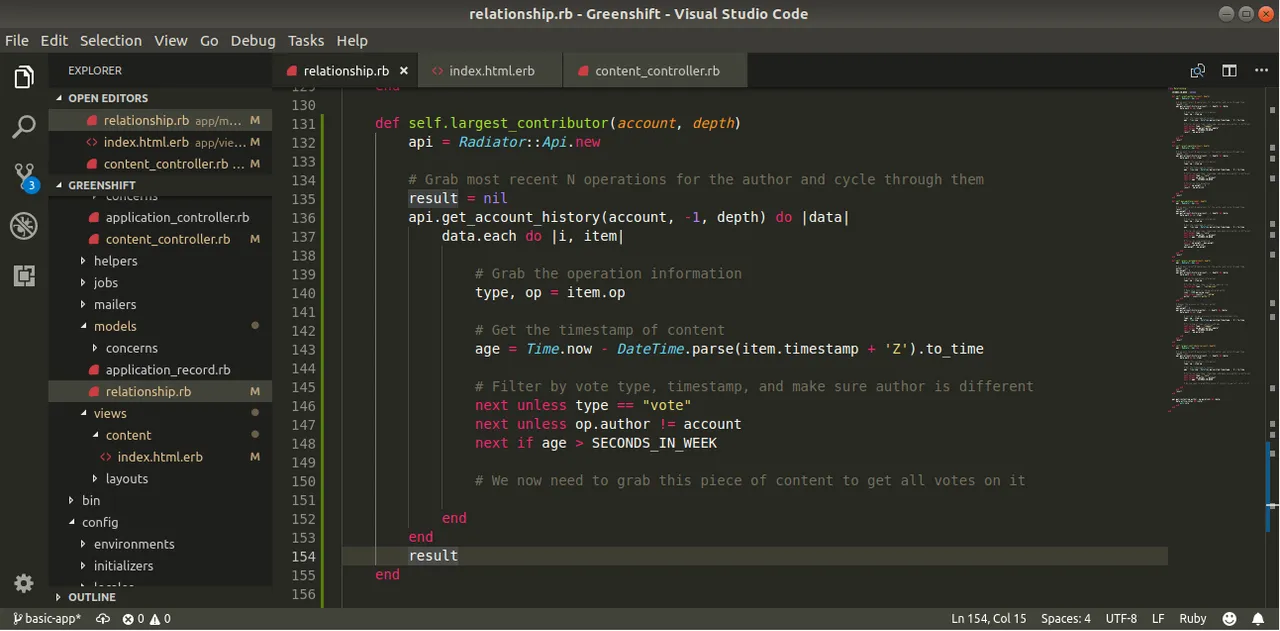Open the Debug view icon
The image size is (1280, 631).
[x=24, y=226]
